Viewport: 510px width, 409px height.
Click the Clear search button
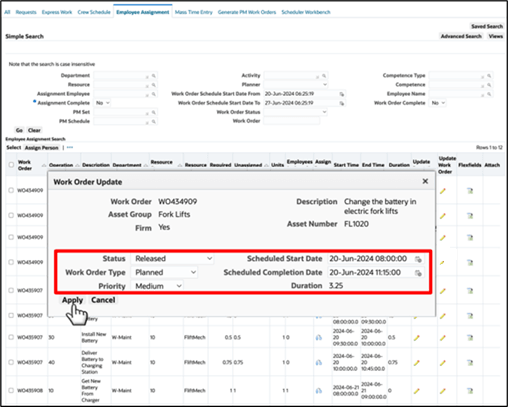[34, 131]
